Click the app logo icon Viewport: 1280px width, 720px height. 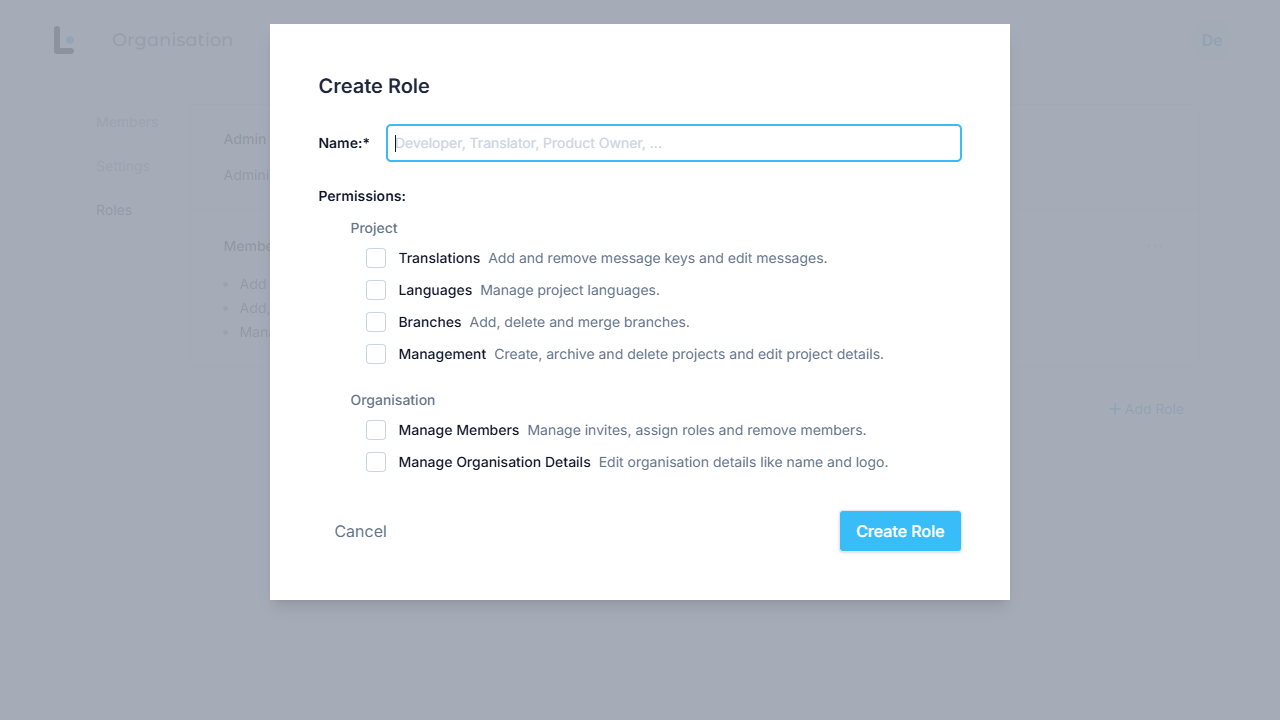coord(64,40)
